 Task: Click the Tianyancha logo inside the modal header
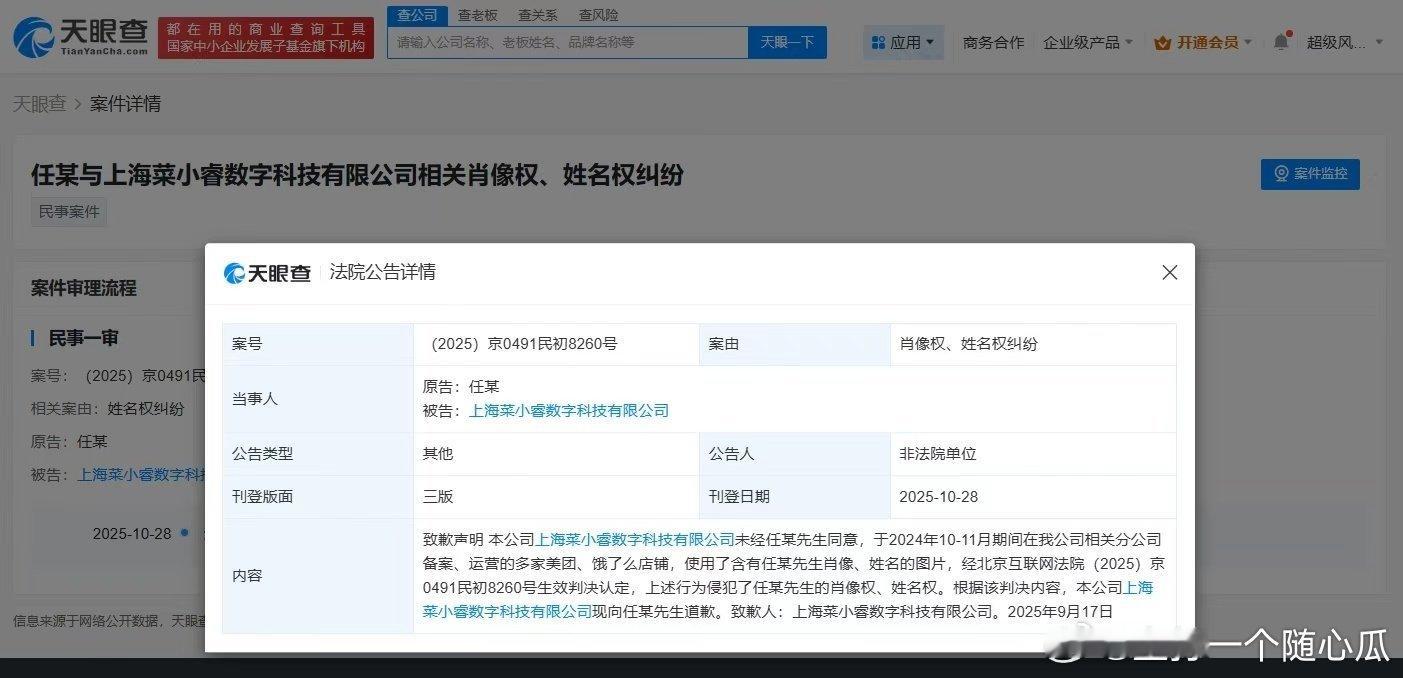(x=266, y=272)
